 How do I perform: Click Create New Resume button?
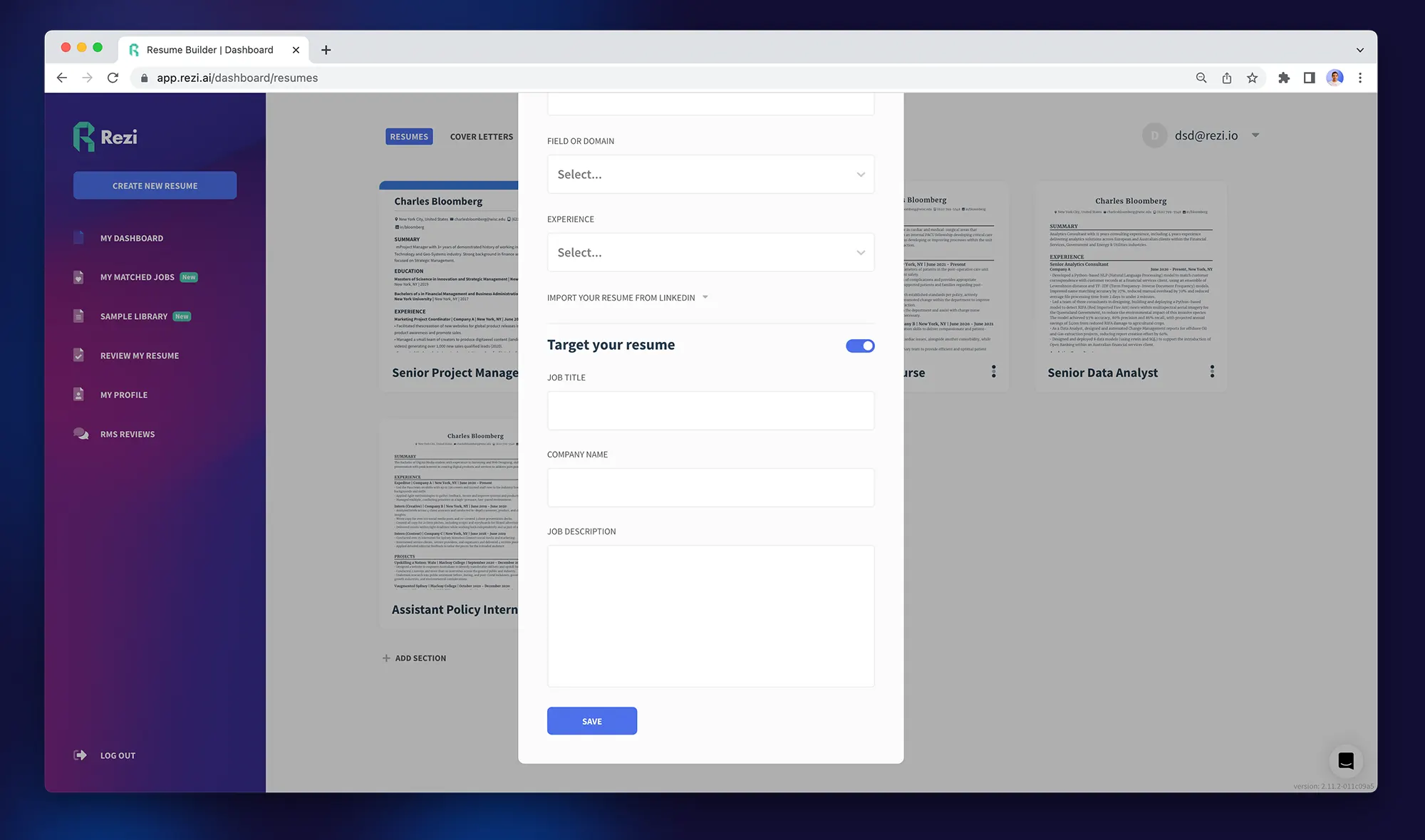click(x=155, y=185)
